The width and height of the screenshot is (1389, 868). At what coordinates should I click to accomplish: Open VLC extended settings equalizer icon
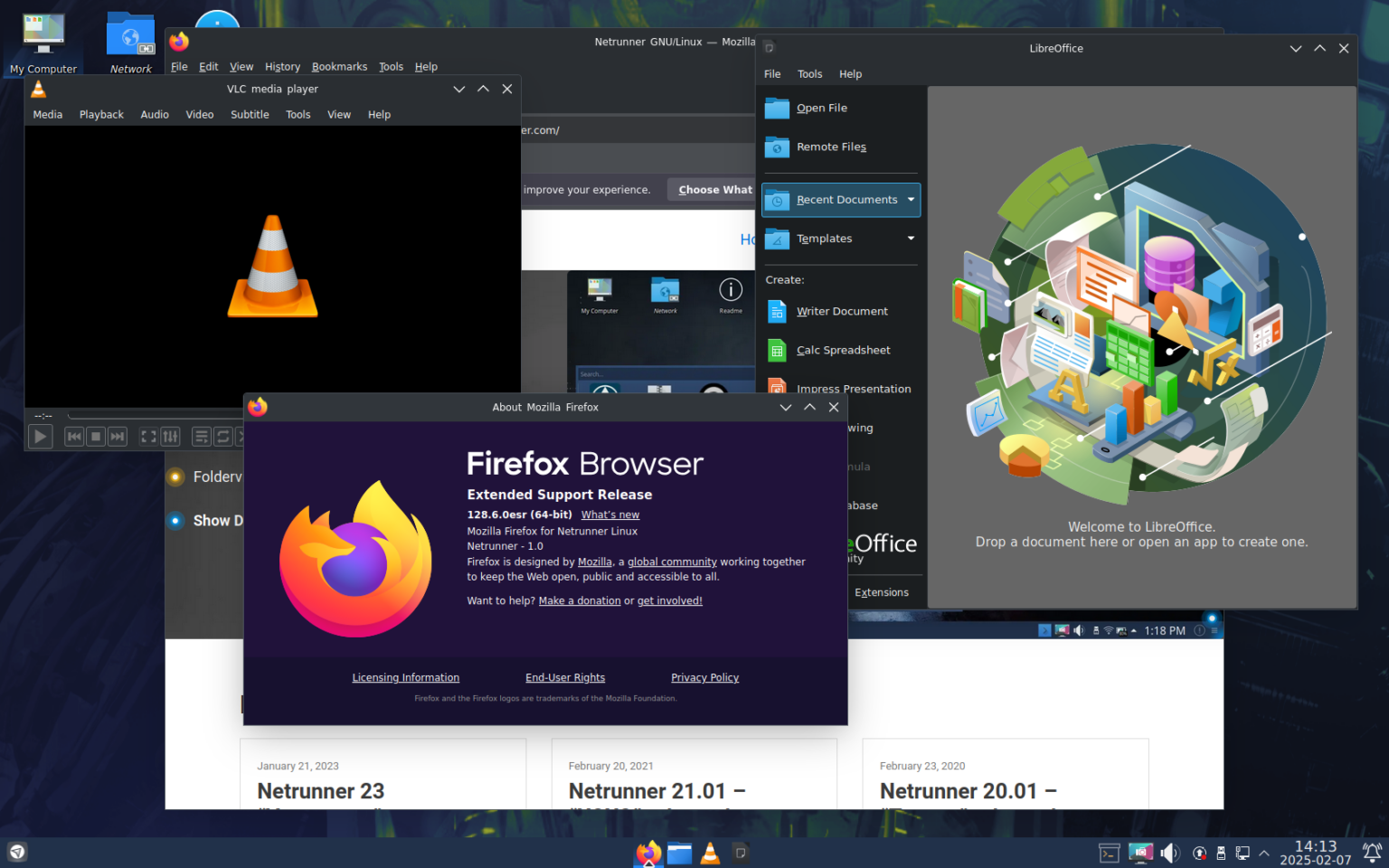tap(170, 436)
